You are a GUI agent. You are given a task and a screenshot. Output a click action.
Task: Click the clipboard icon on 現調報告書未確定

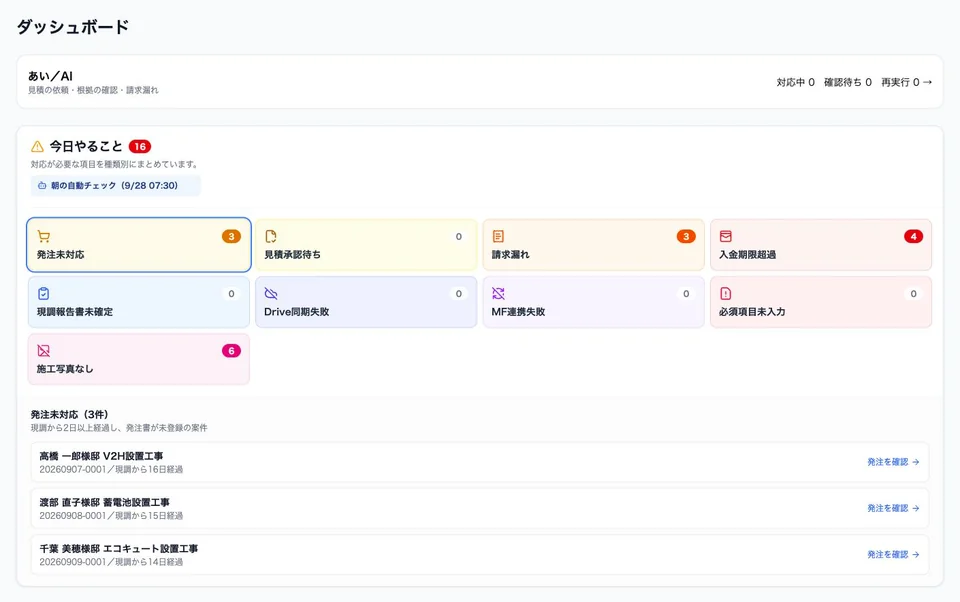(x=43, y=293)
